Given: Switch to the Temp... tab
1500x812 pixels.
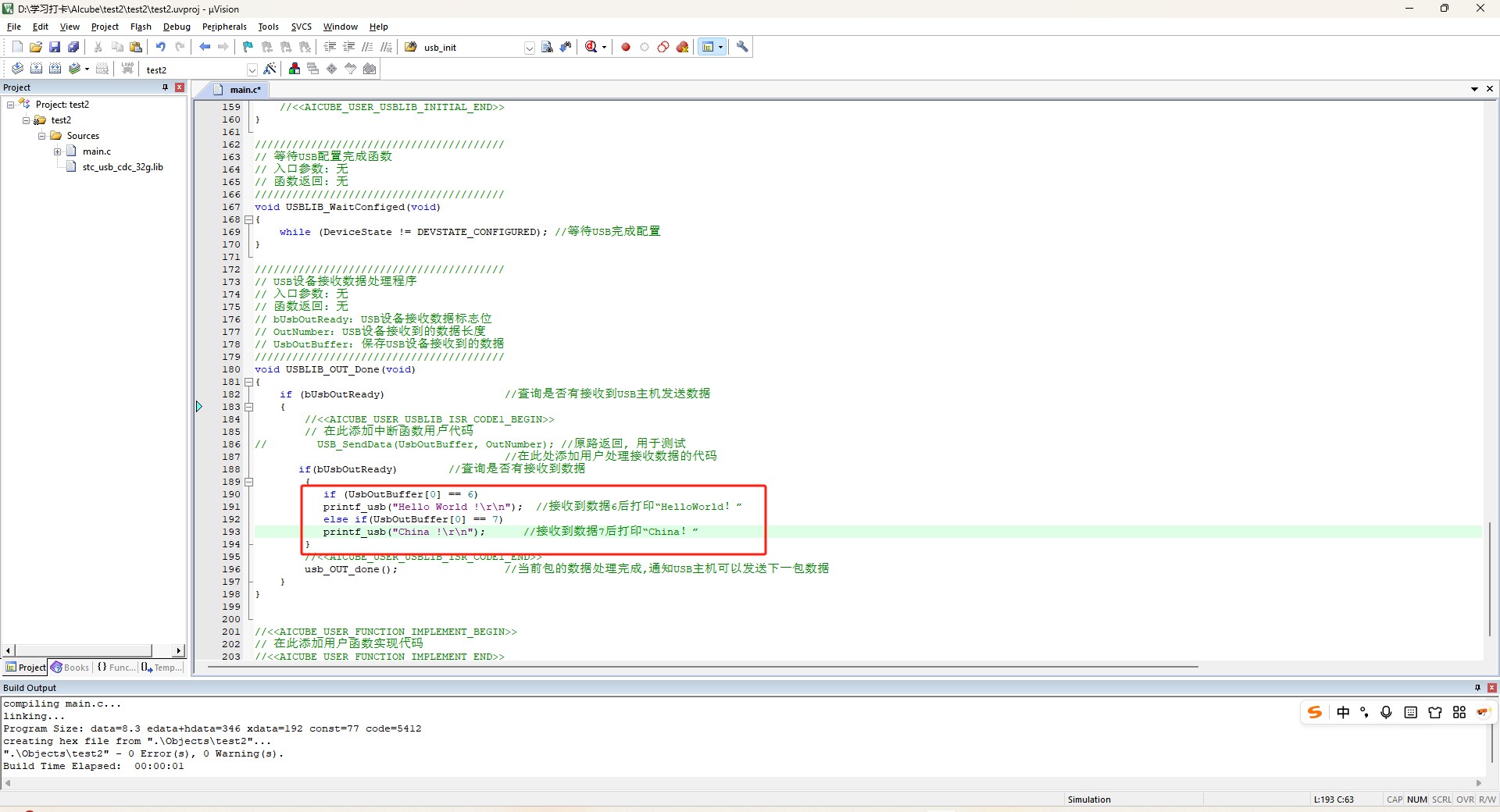Looking at the screenshot, I should click(162, 668).
